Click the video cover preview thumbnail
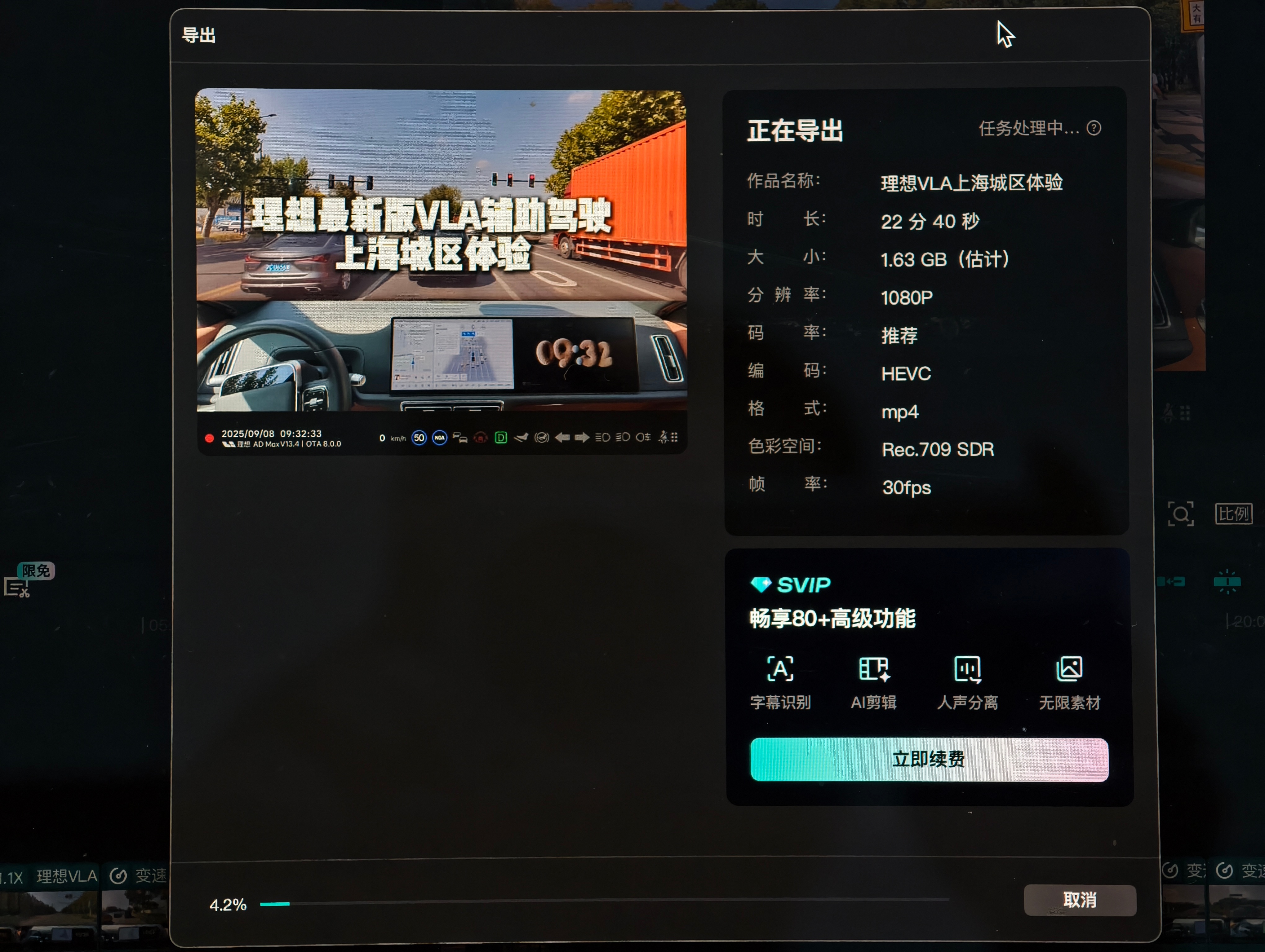Screen dimensions: 1265x952 click(x=442, y=271)
